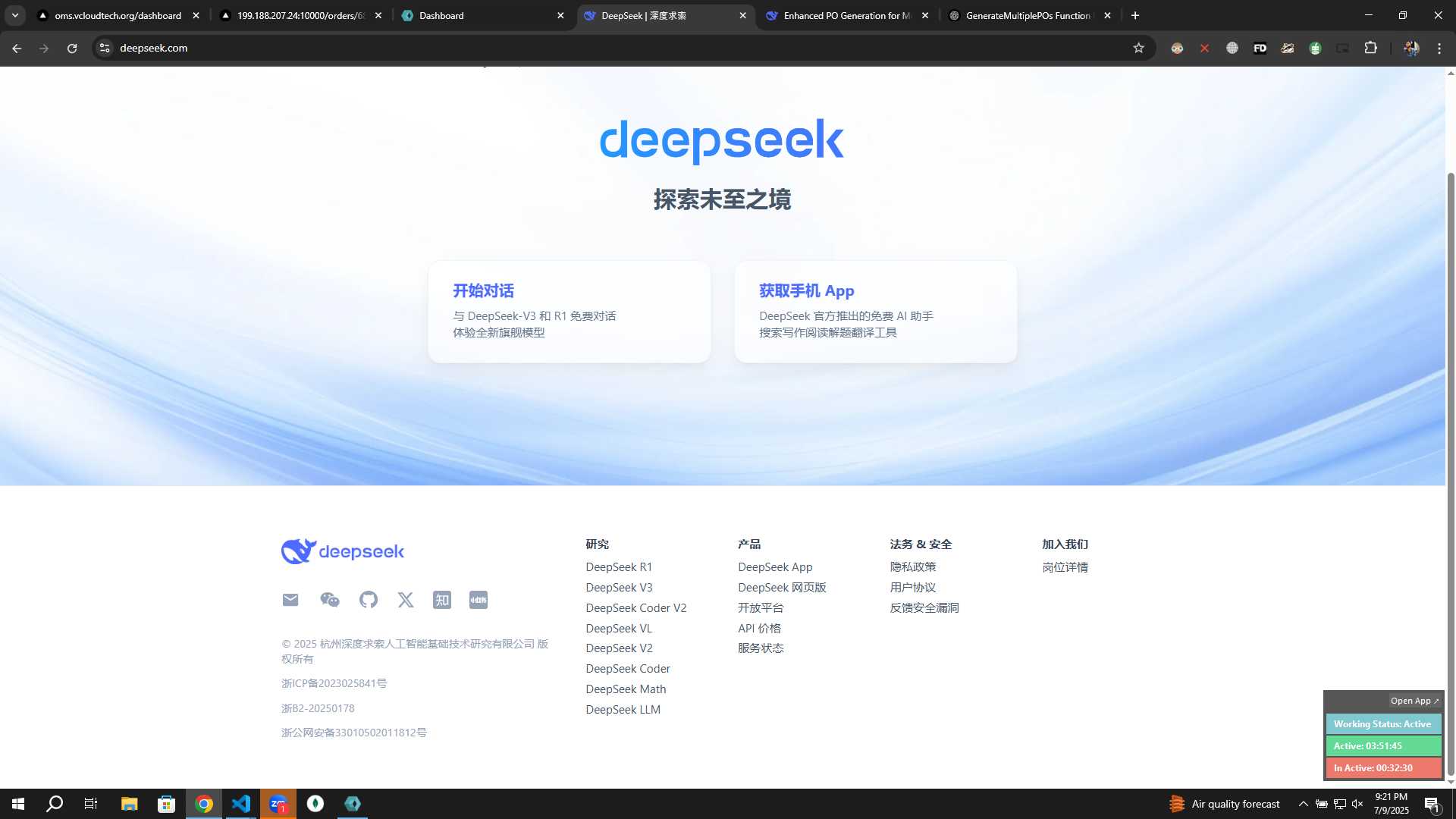This screenshot has width=1456, height=819.
Task: Open Chrome three-dot menu
Action: click(x=1439, y=48)
